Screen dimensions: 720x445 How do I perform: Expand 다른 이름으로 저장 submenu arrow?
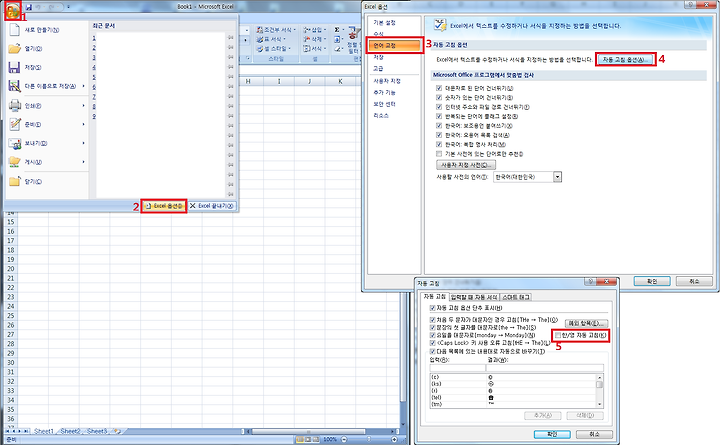coord(84,86)
